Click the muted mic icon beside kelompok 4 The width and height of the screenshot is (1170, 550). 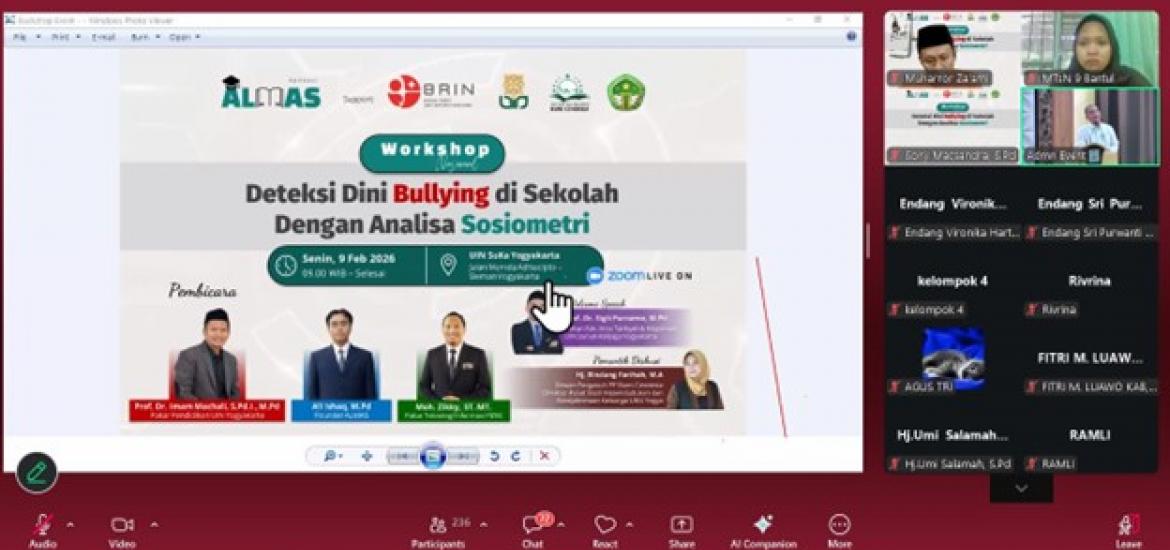click(895, 310)
